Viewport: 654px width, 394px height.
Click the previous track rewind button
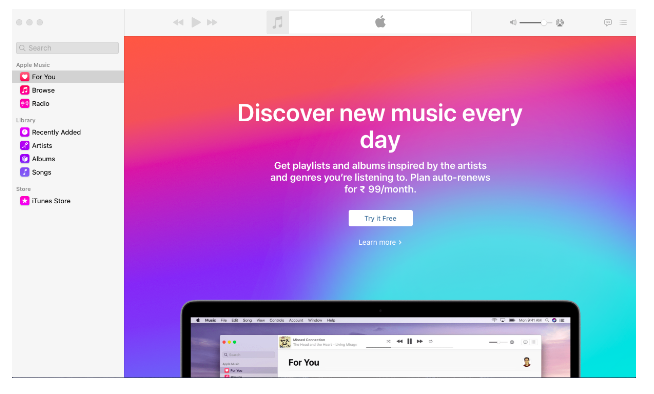pos(178,22)
